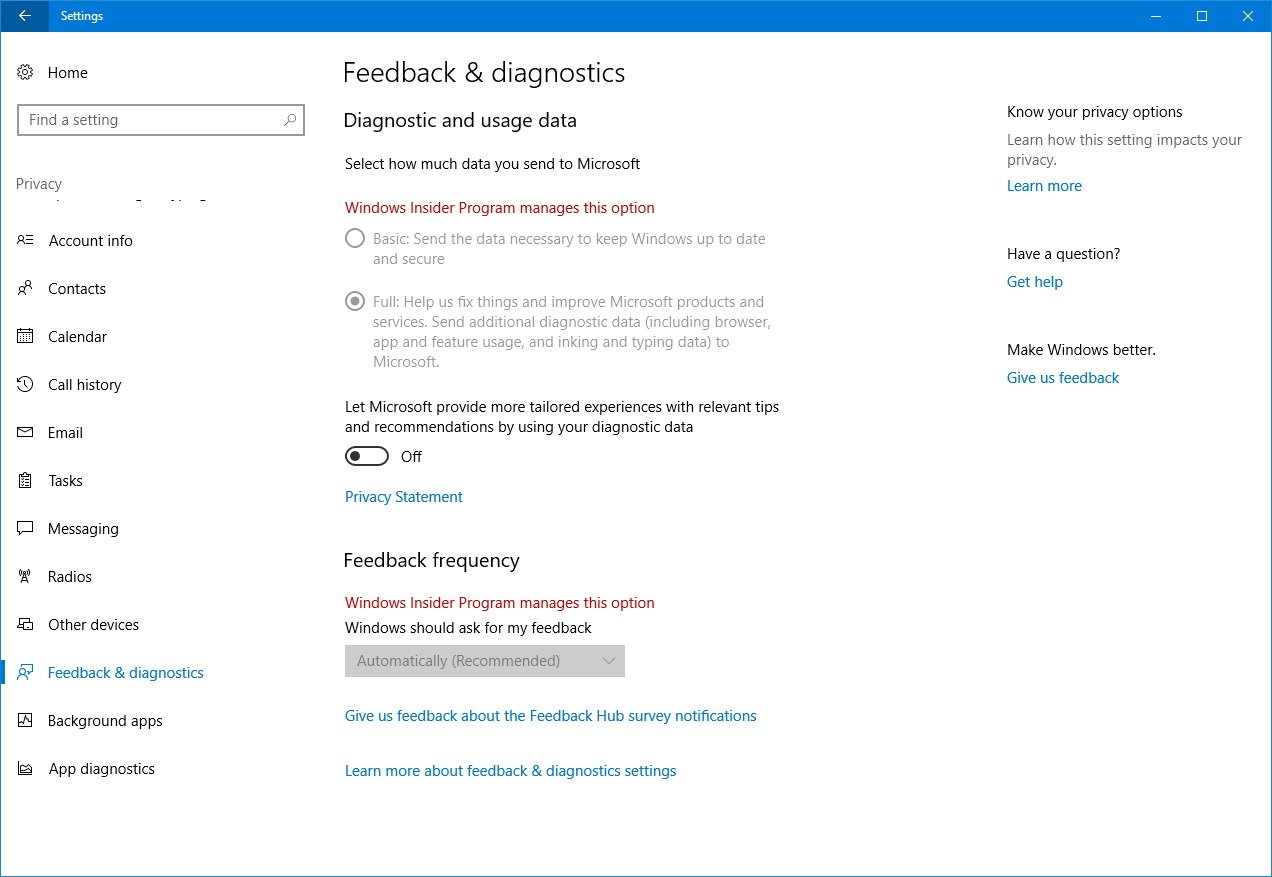Screen dimensions: 1272x877
Task: Click the Feedback frequency heading
Action: [431, 561]
